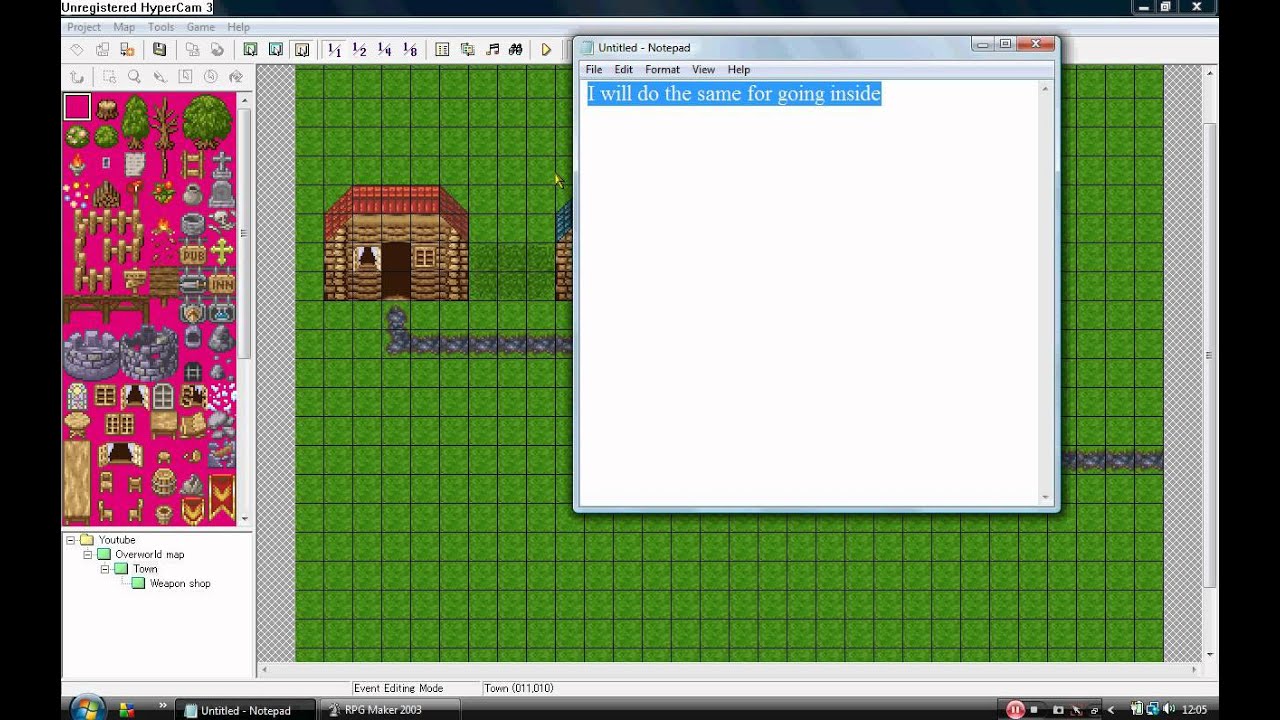
Task: Select the dashed selection tool icon
Action: 109,76
